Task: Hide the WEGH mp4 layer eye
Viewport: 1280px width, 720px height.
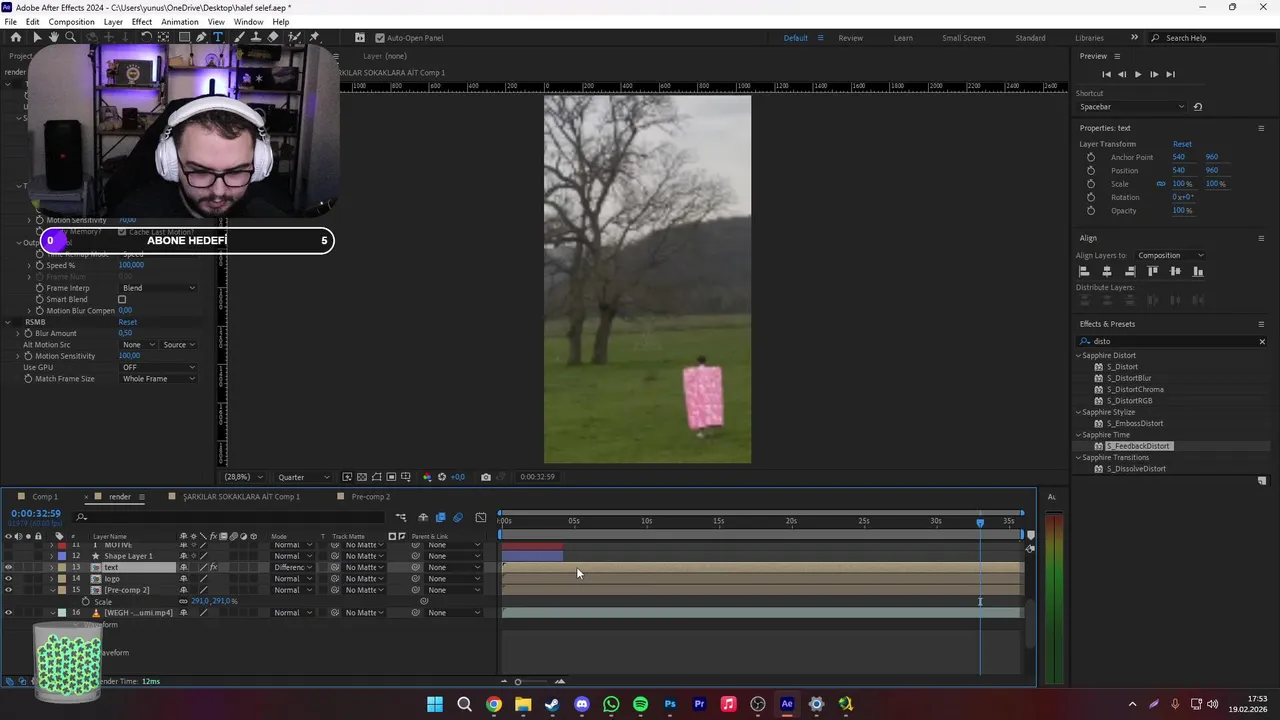Action: click(9, 613)
